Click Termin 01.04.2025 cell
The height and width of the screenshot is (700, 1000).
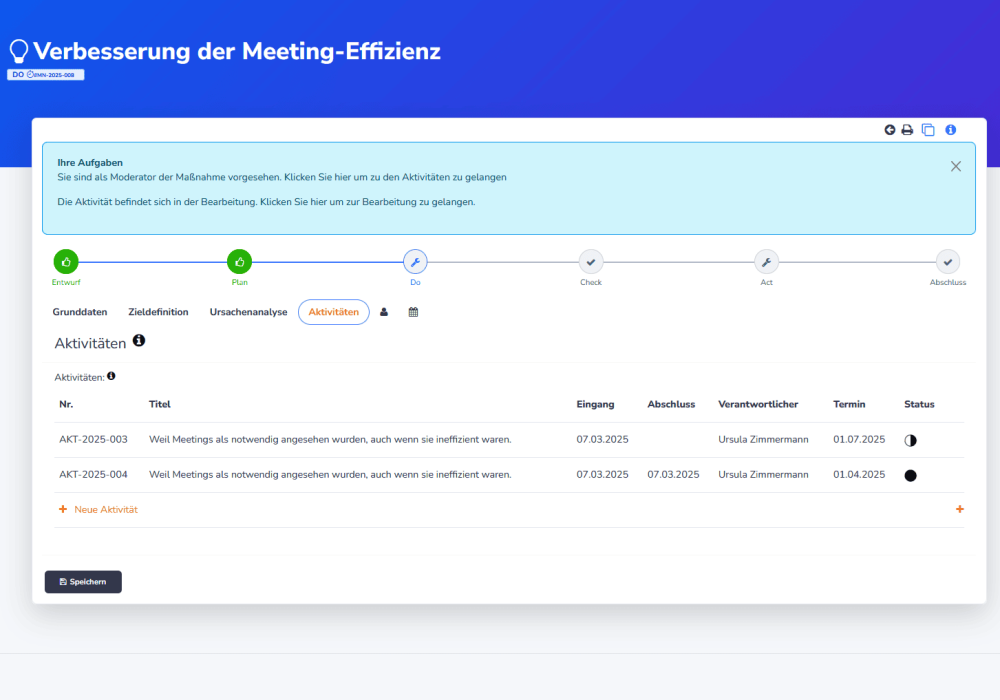[x=859, y=474]
